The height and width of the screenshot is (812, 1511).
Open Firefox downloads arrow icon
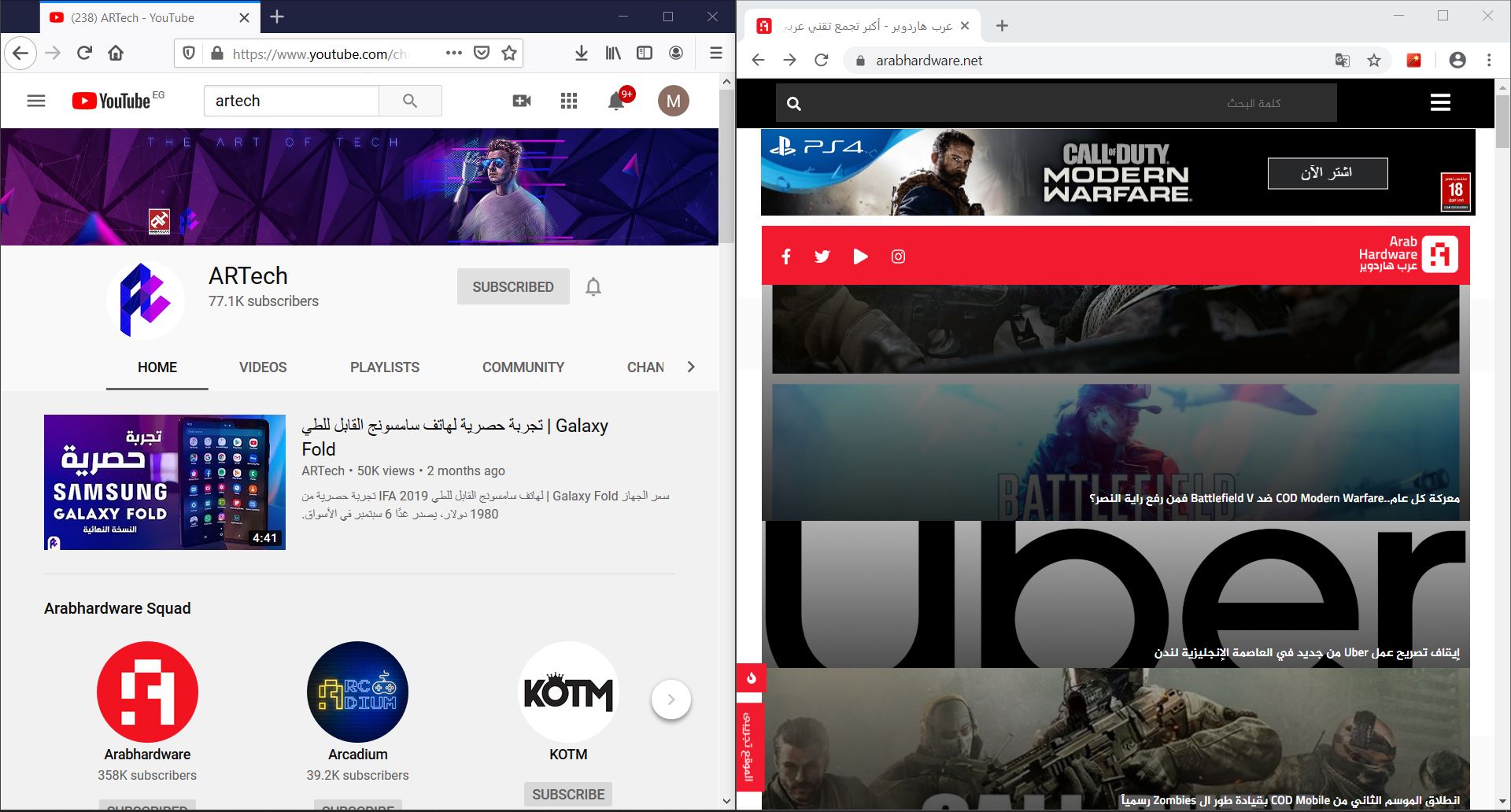pos(582,54)
